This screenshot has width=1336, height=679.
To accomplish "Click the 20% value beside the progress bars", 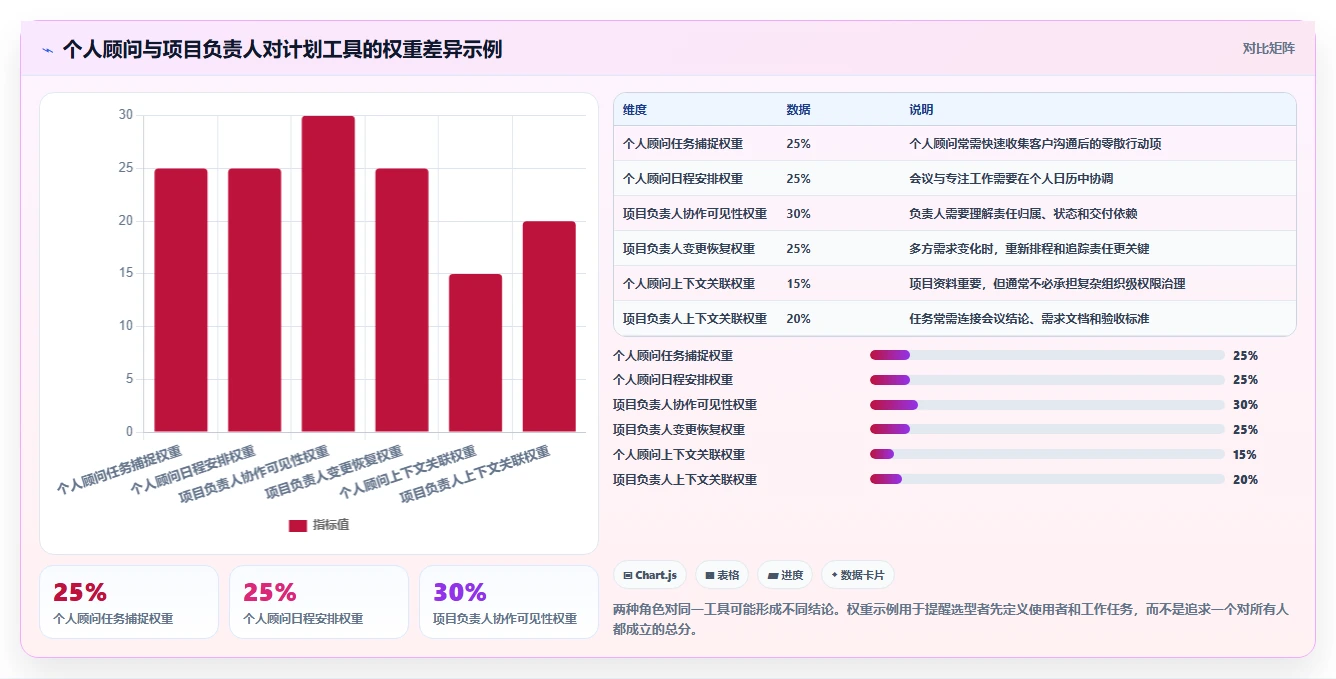I will coord(1245,480).
